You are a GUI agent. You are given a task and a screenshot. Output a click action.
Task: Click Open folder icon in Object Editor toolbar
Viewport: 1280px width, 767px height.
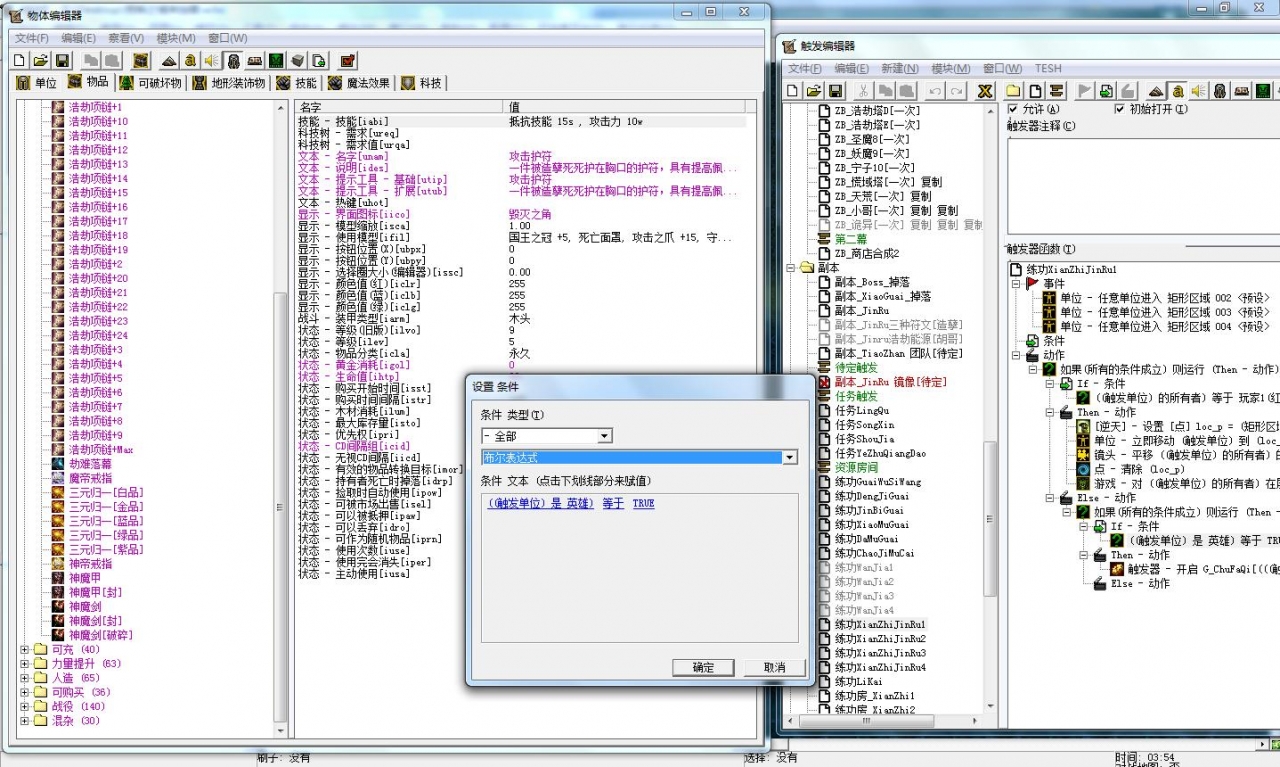41,60
